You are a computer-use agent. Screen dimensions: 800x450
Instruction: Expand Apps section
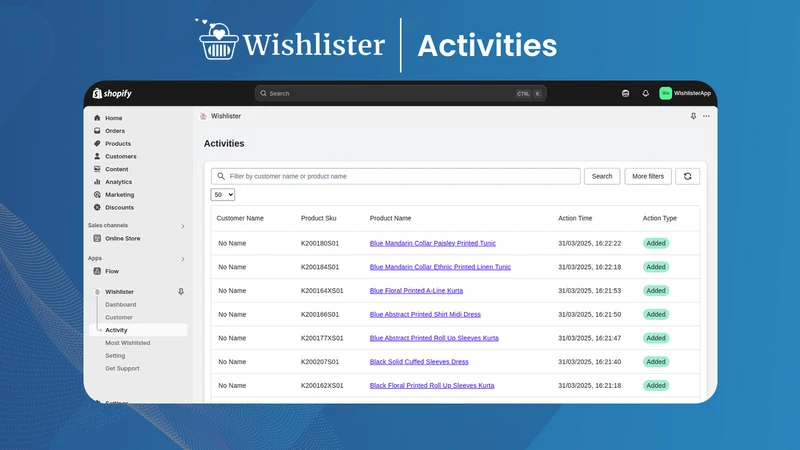click(183, 259)
